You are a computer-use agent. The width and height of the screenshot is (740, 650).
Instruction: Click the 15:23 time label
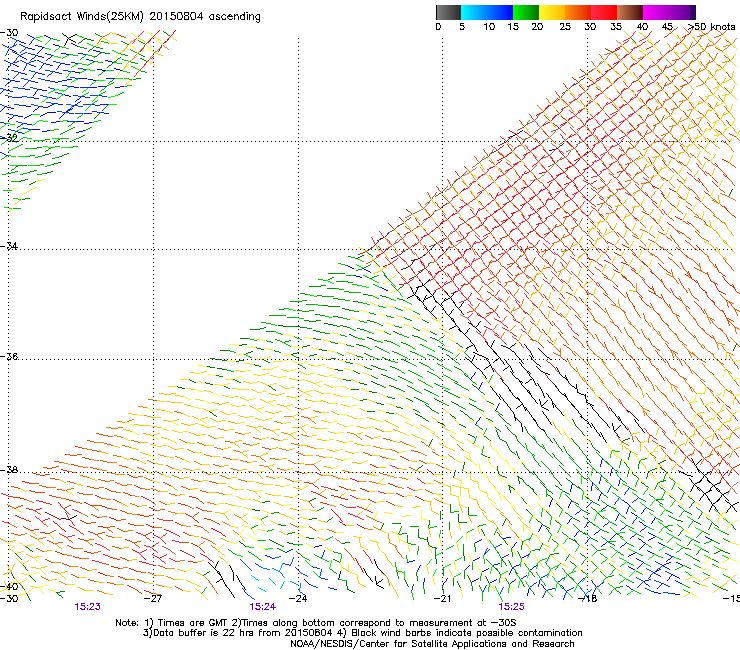tap(87, 607)
